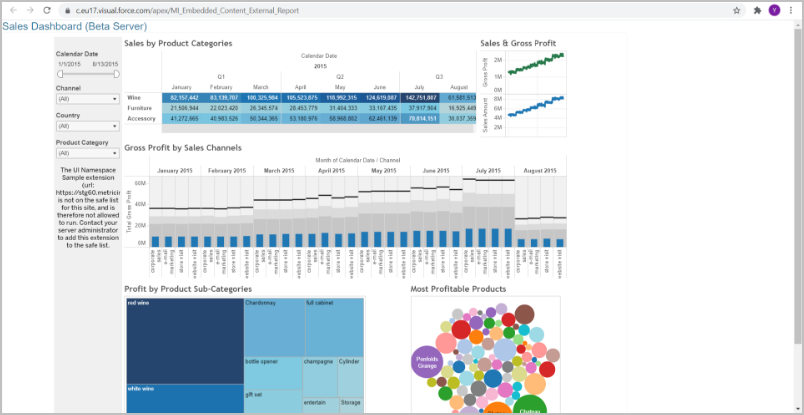Viewport: 804px width, 415px height.
Task: Click the Wine July sales cell
Action: [x=422, y=97]
